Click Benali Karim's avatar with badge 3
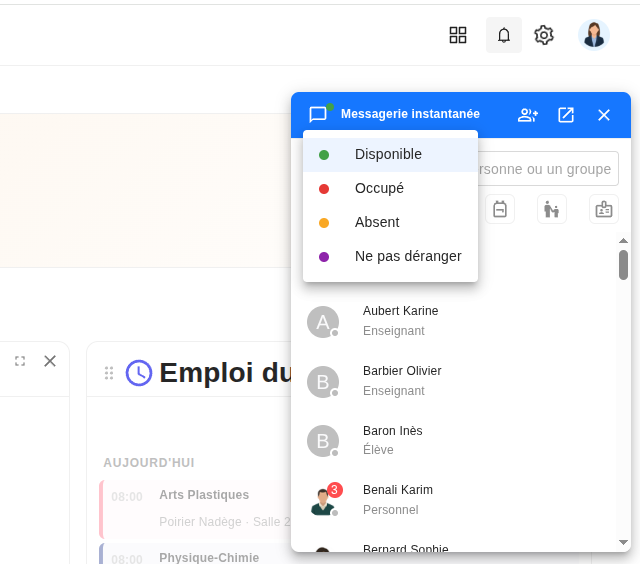Screen dimensions: 640x564 [x=323, y=502]
